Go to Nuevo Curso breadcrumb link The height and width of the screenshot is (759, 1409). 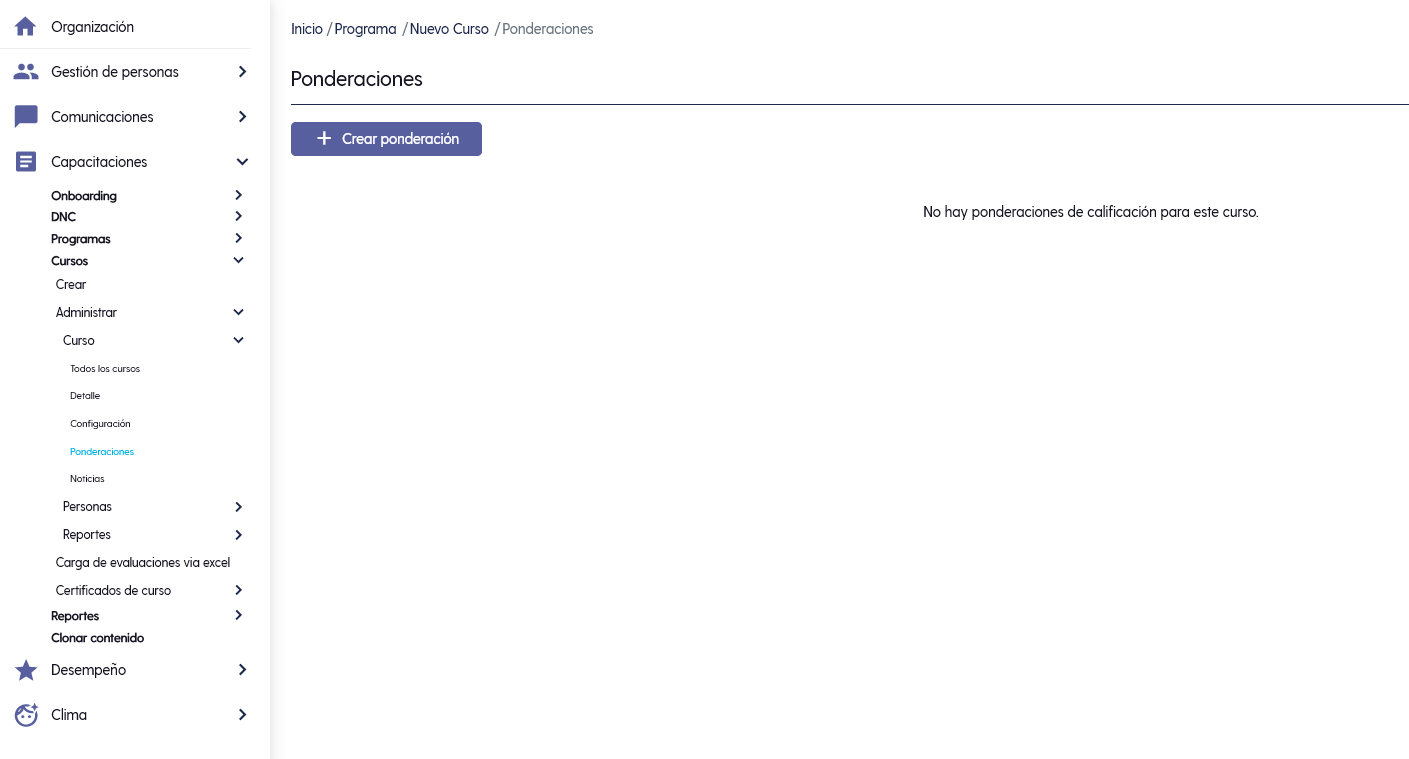tap(449, 29)
